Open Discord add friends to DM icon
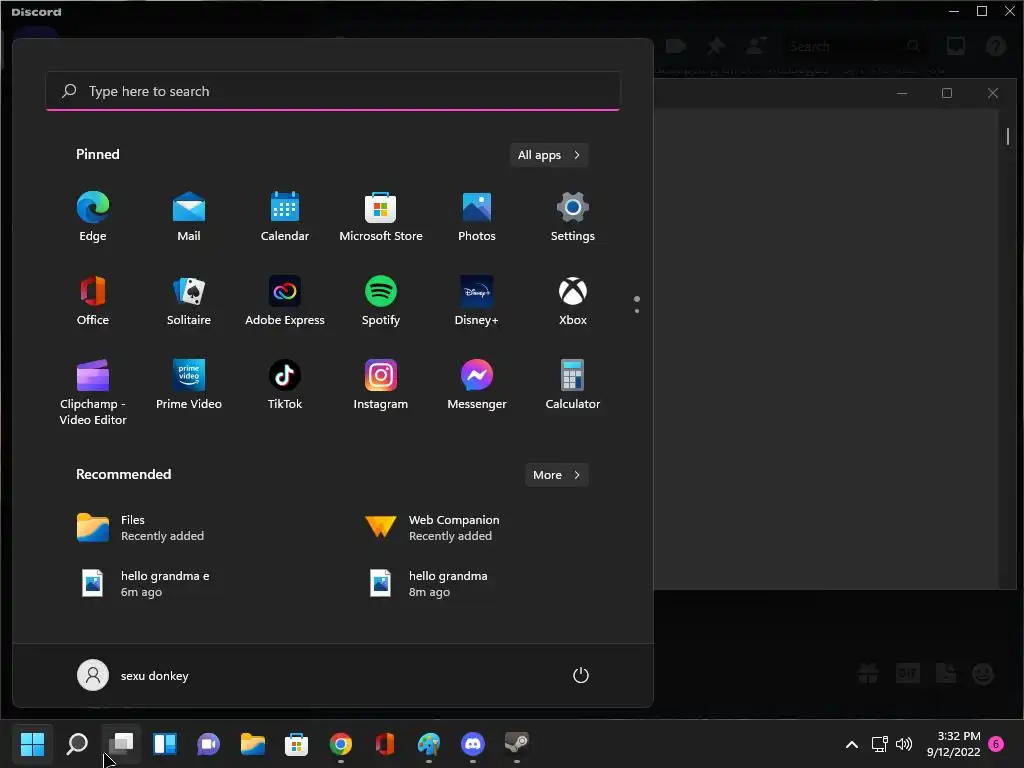Screen dimensions: 1024x768 coord(756,46)
